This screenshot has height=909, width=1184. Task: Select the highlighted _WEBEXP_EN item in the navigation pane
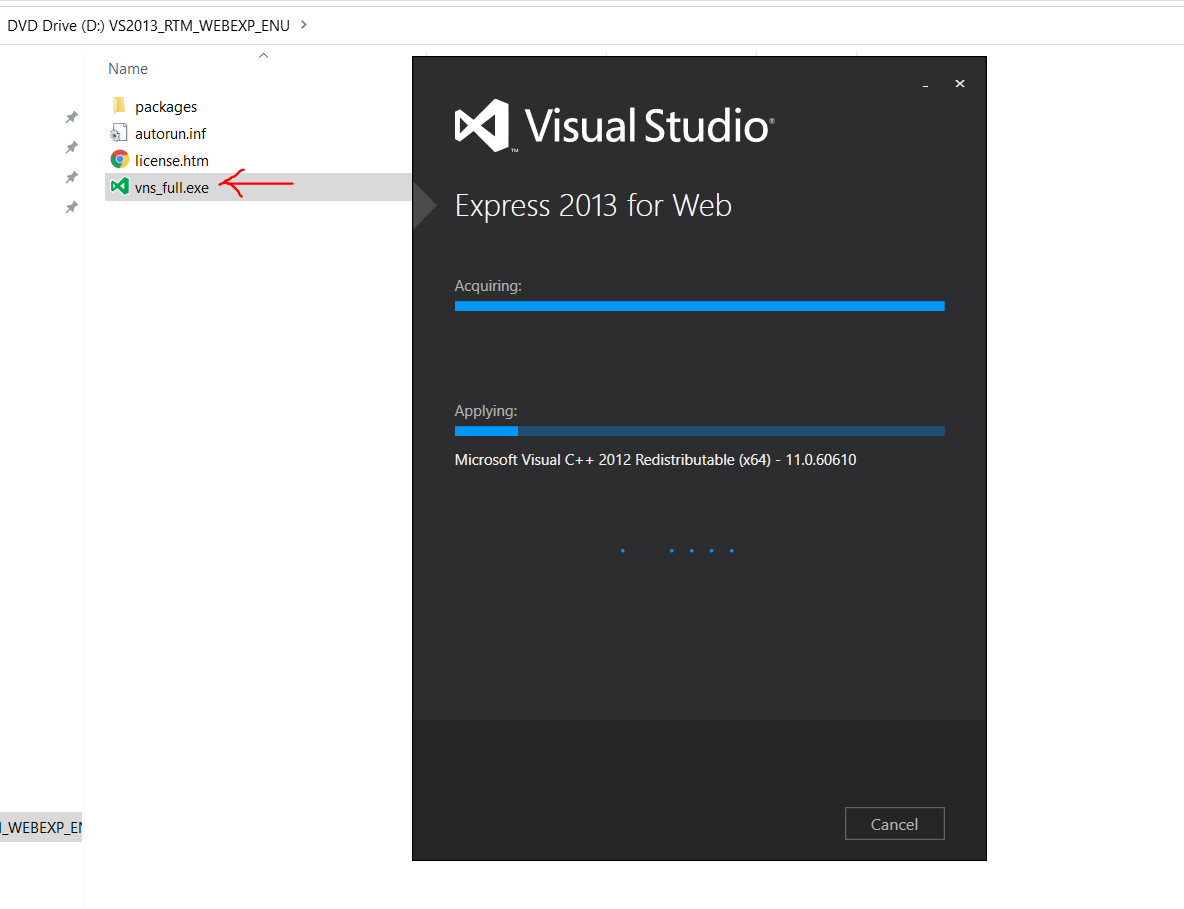[41, 827]
